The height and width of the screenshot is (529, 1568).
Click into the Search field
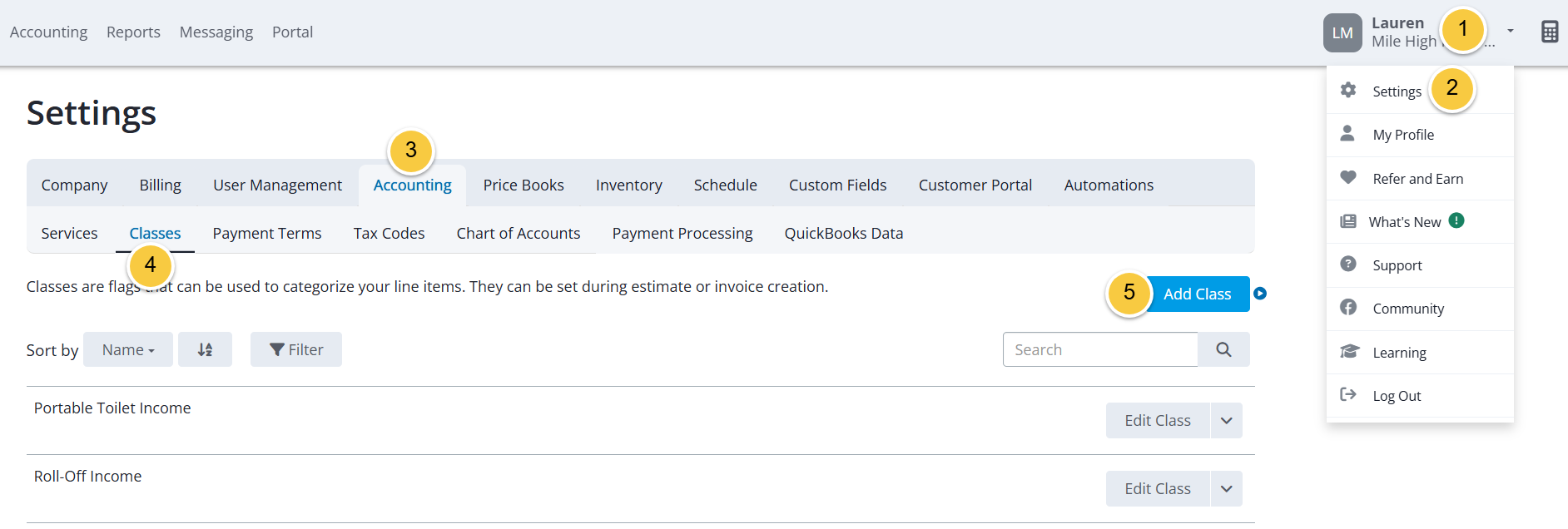point(1100,349)
